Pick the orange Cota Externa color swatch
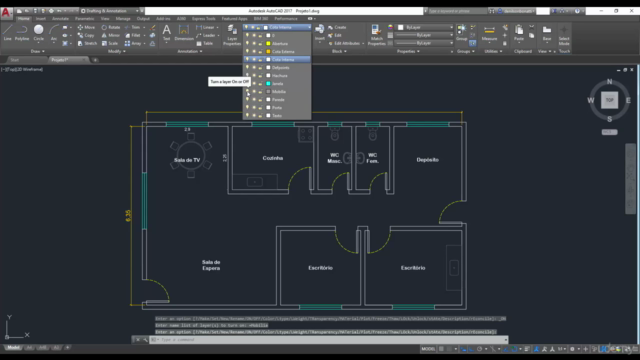Viewport: 640px width, 360px height. [268, 51]
